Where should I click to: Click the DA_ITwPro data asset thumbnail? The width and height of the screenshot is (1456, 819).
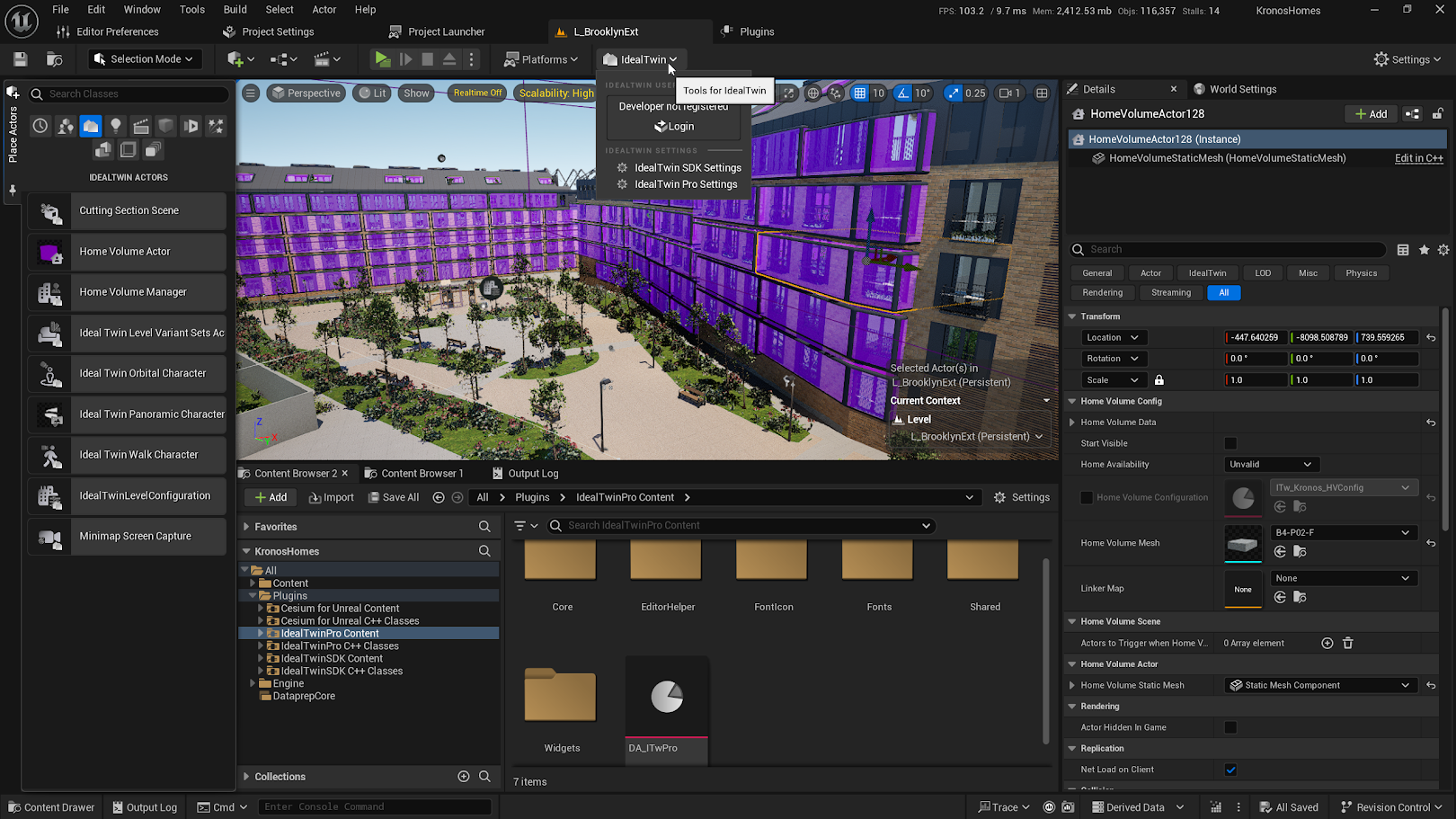pyautogui.click(x=667, y=698)
